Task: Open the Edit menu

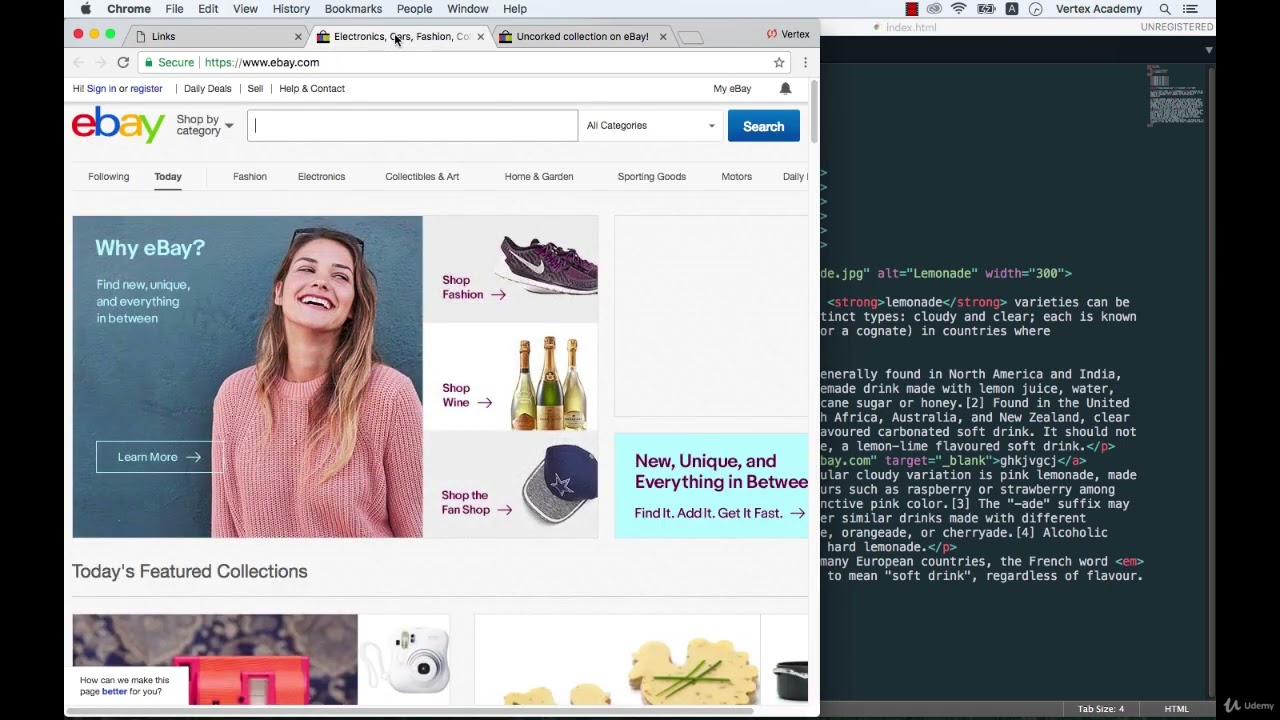Action: point(208,9)
